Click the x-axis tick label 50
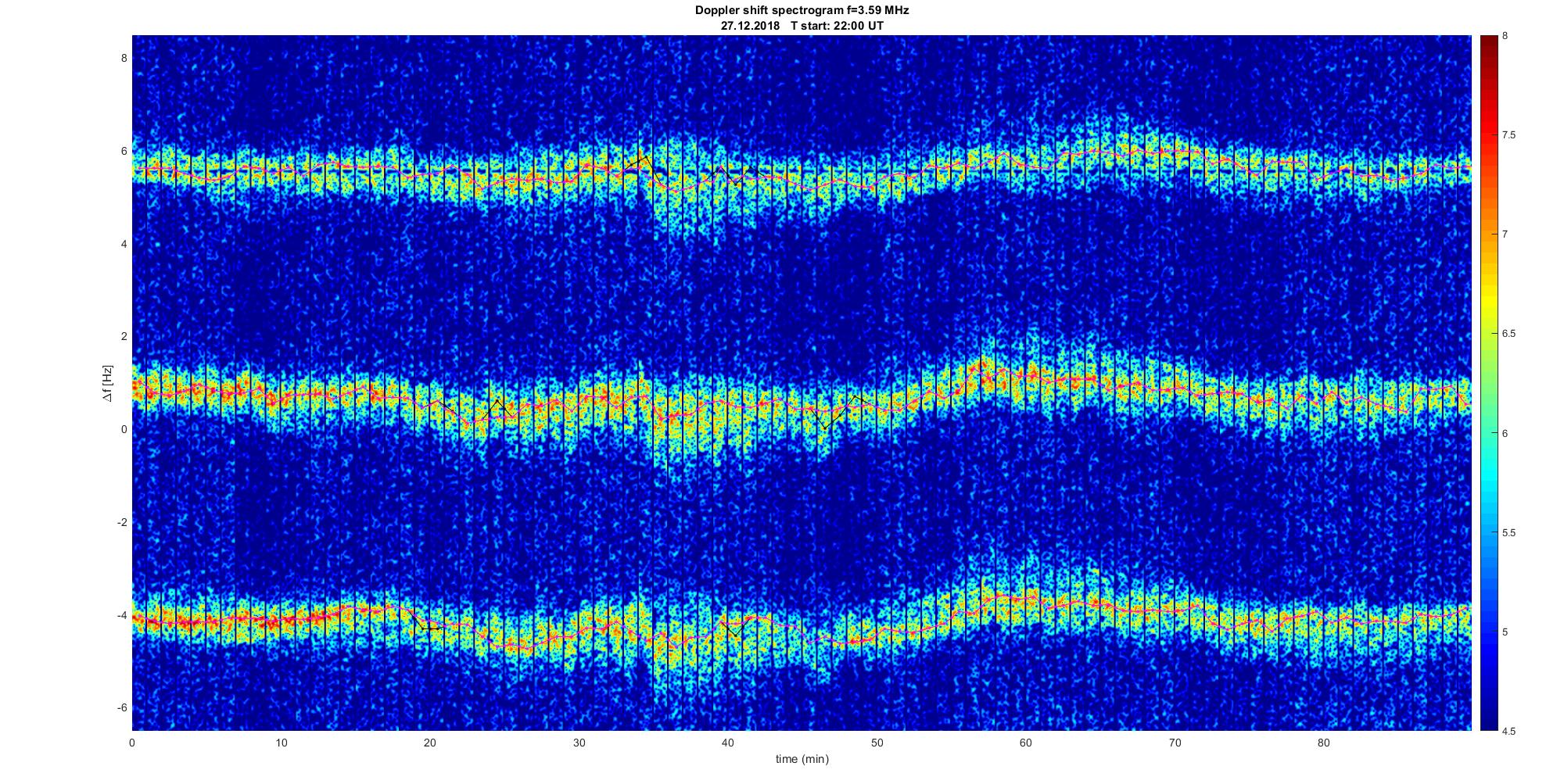 click(x=877, y=743)
